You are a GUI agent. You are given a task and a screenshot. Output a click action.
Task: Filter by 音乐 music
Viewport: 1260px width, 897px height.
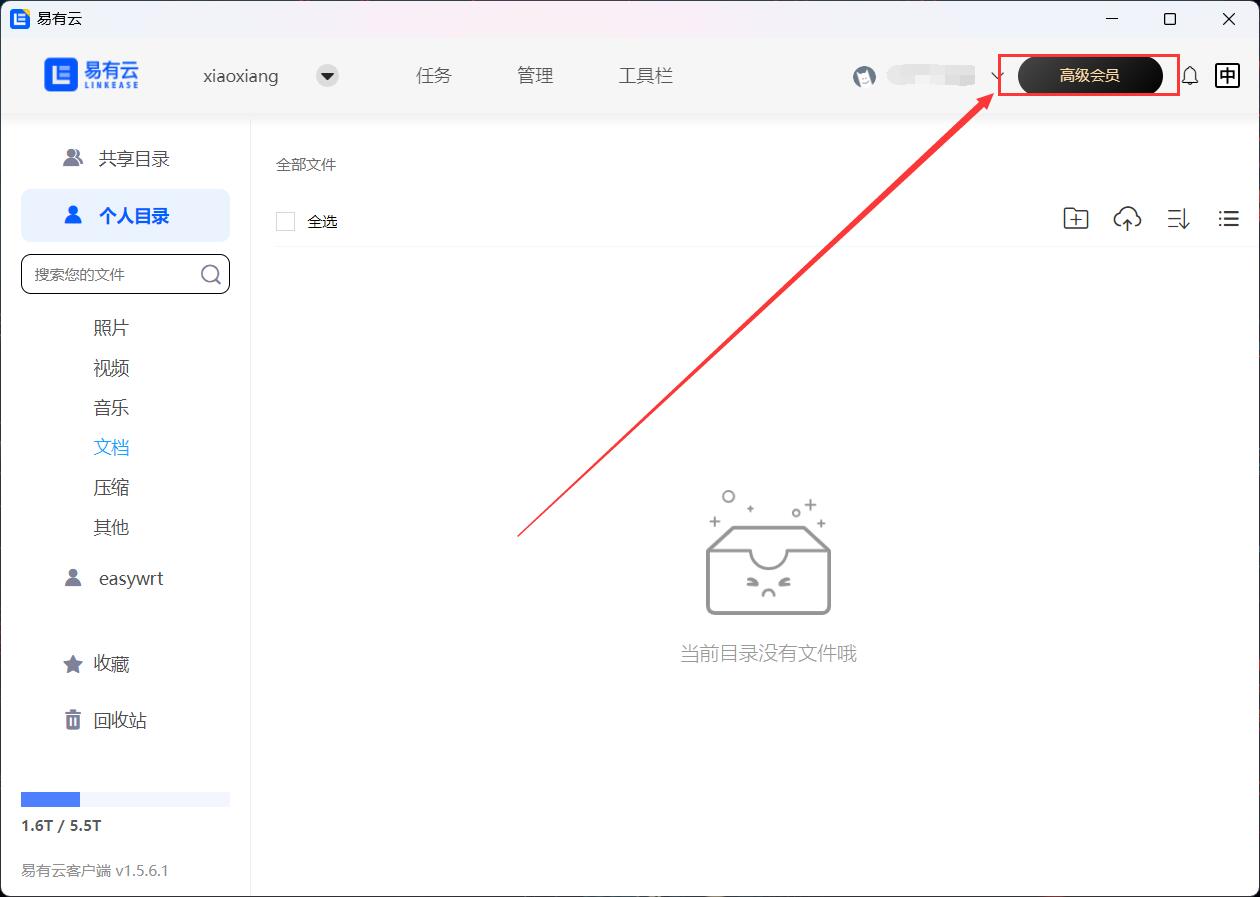(111, 408)
